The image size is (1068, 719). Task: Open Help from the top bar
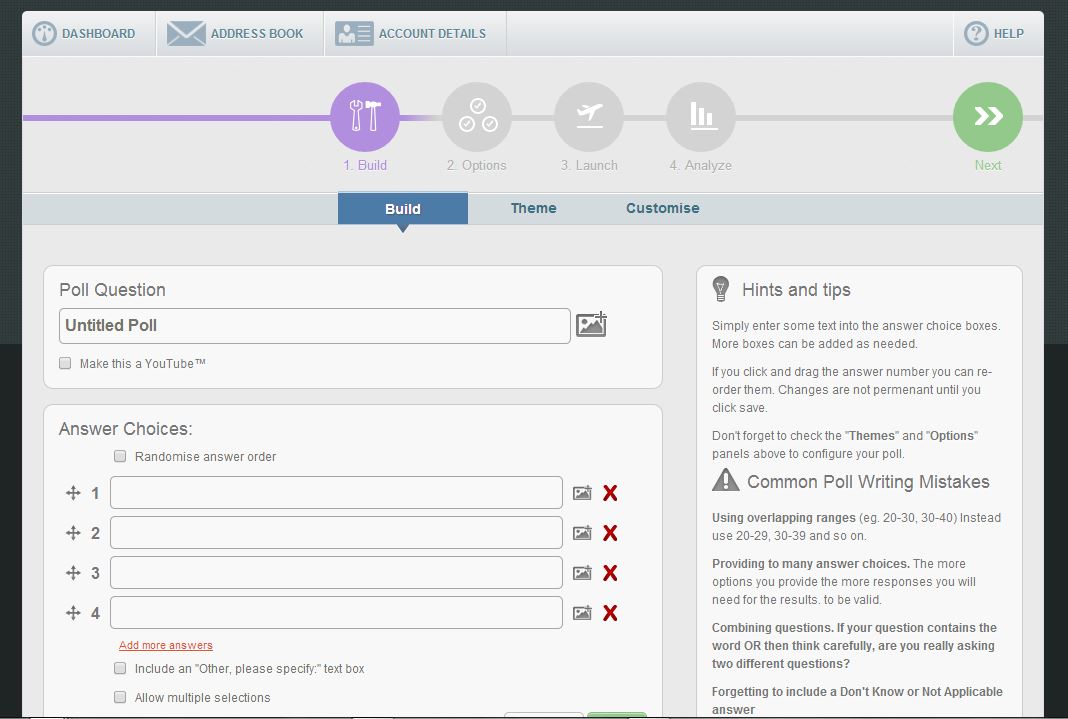pos(995,33)
